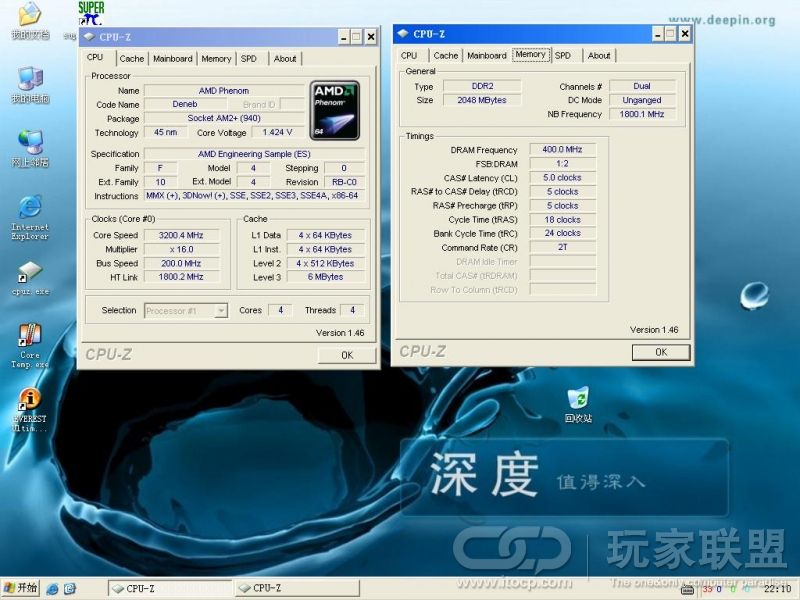Click the Deneb code name value
The width and height of the screenshot is (800, 600).
185,104
